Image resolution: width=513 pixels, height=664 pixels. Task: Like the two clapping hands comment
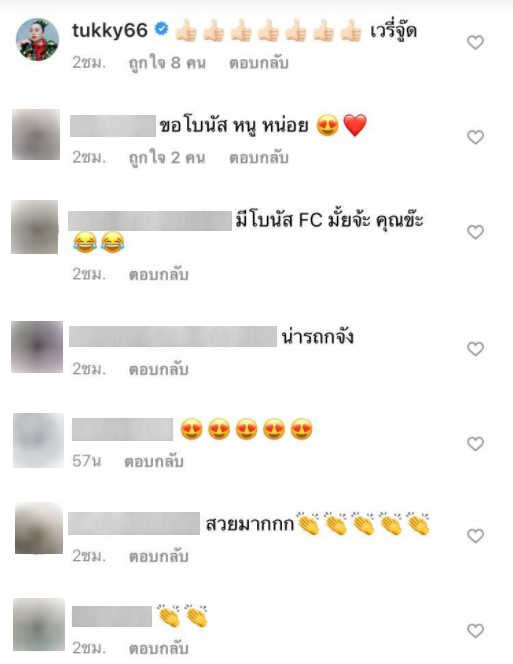pos(475,631)
